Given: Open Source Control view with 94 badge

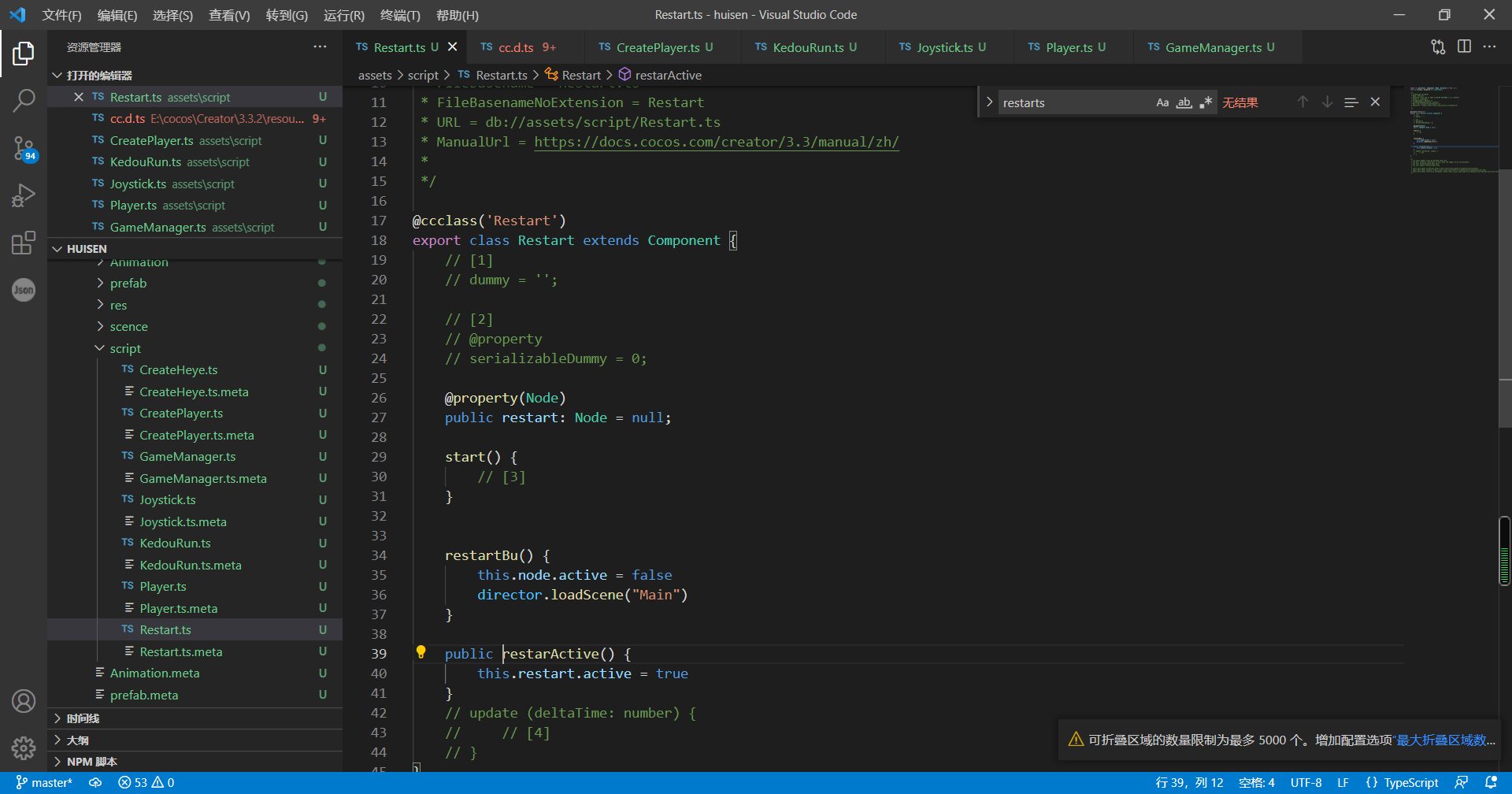Looking at the screenshot, I should [x=24, y=147].
